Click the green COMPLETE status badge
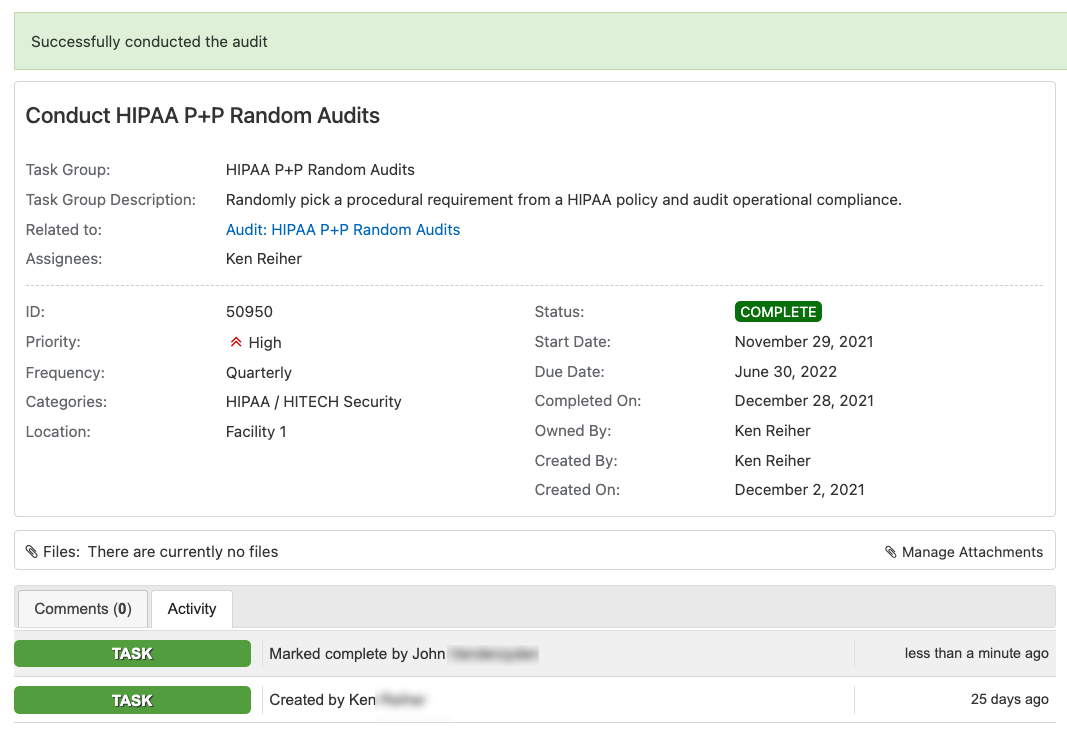1067x736 pixels. pos(778,312)
